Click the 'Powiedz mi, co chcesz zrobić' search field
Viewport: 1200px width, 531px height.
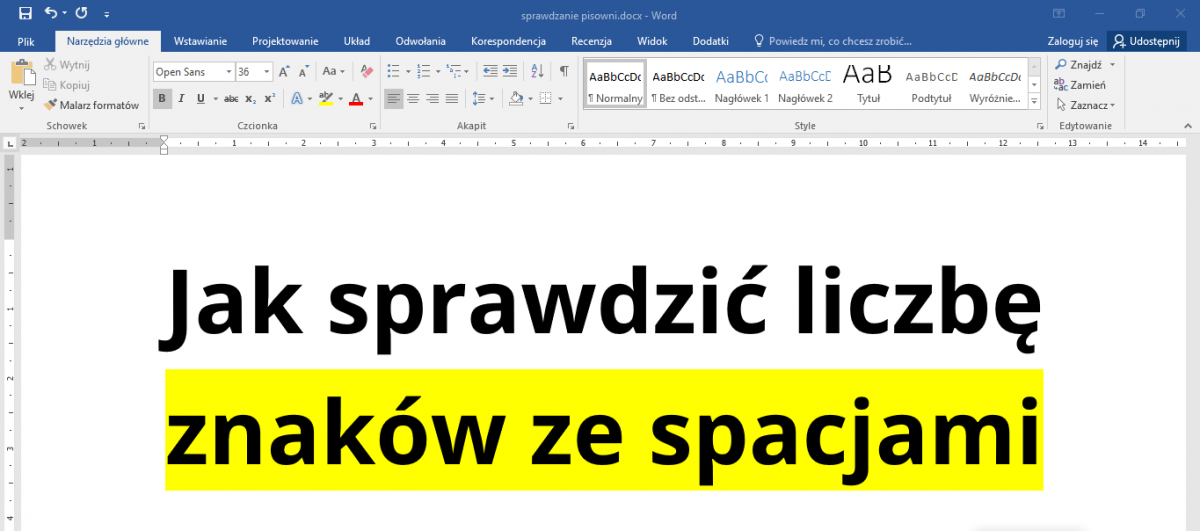click(839, 41)
